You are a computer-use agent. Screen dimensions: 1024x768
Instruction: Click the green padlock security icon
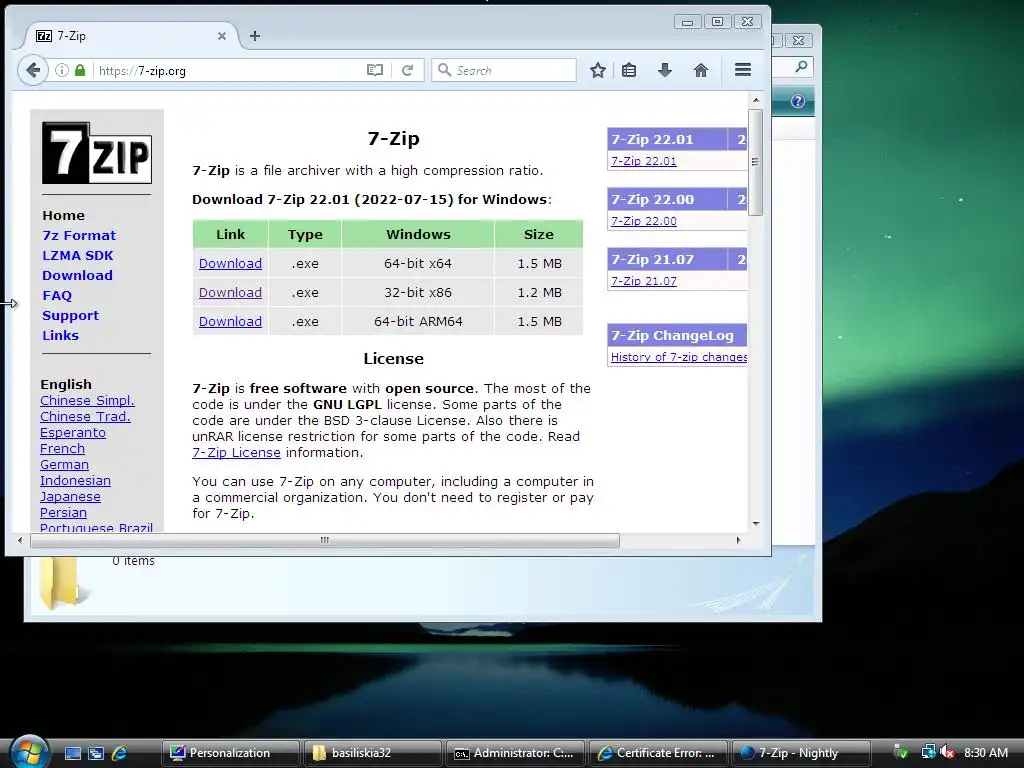click(x=80, y=70)
